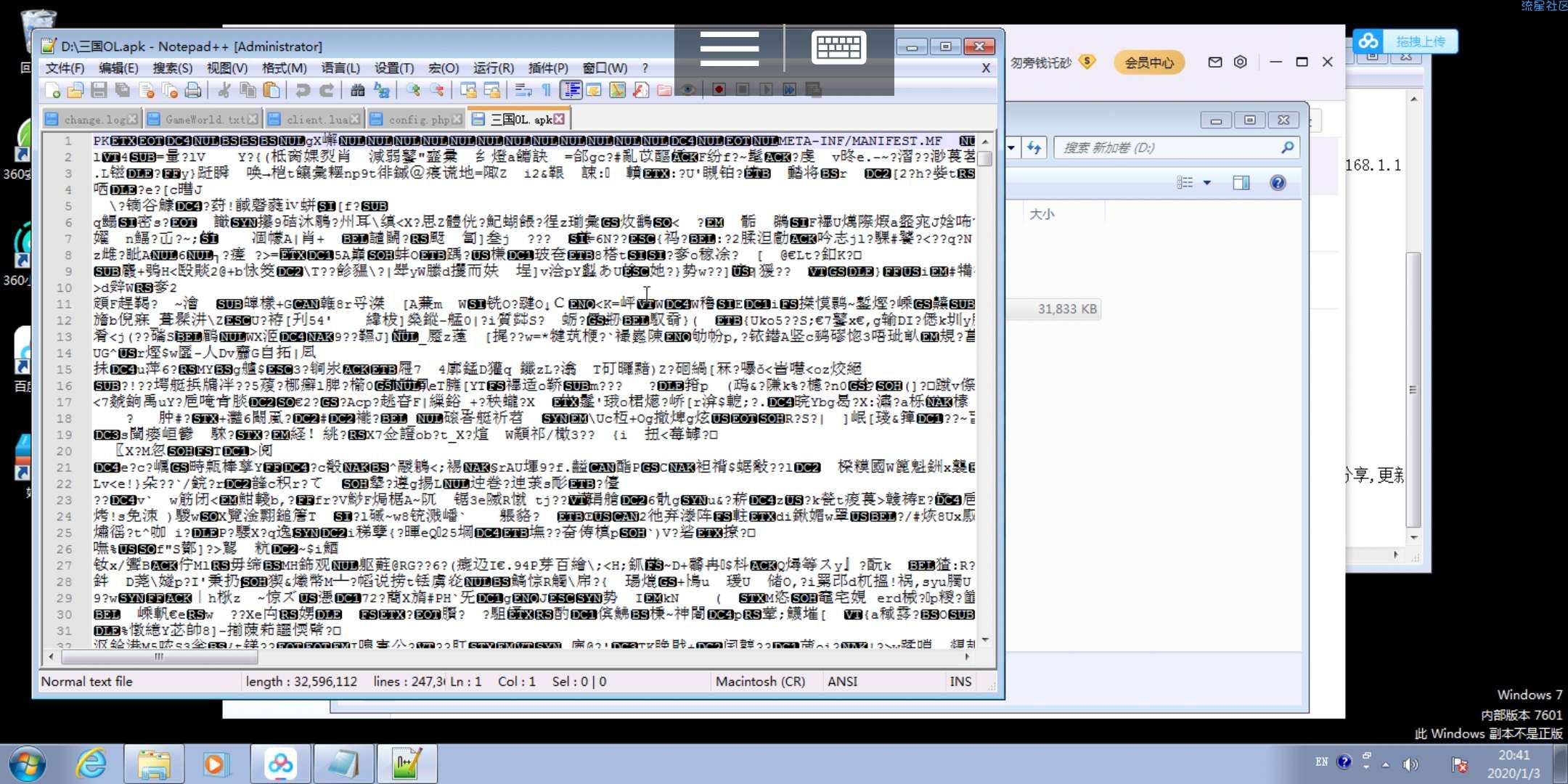Open the 语言(L) menu
The width and height of the screenshot is (1568, 784).
340,68
